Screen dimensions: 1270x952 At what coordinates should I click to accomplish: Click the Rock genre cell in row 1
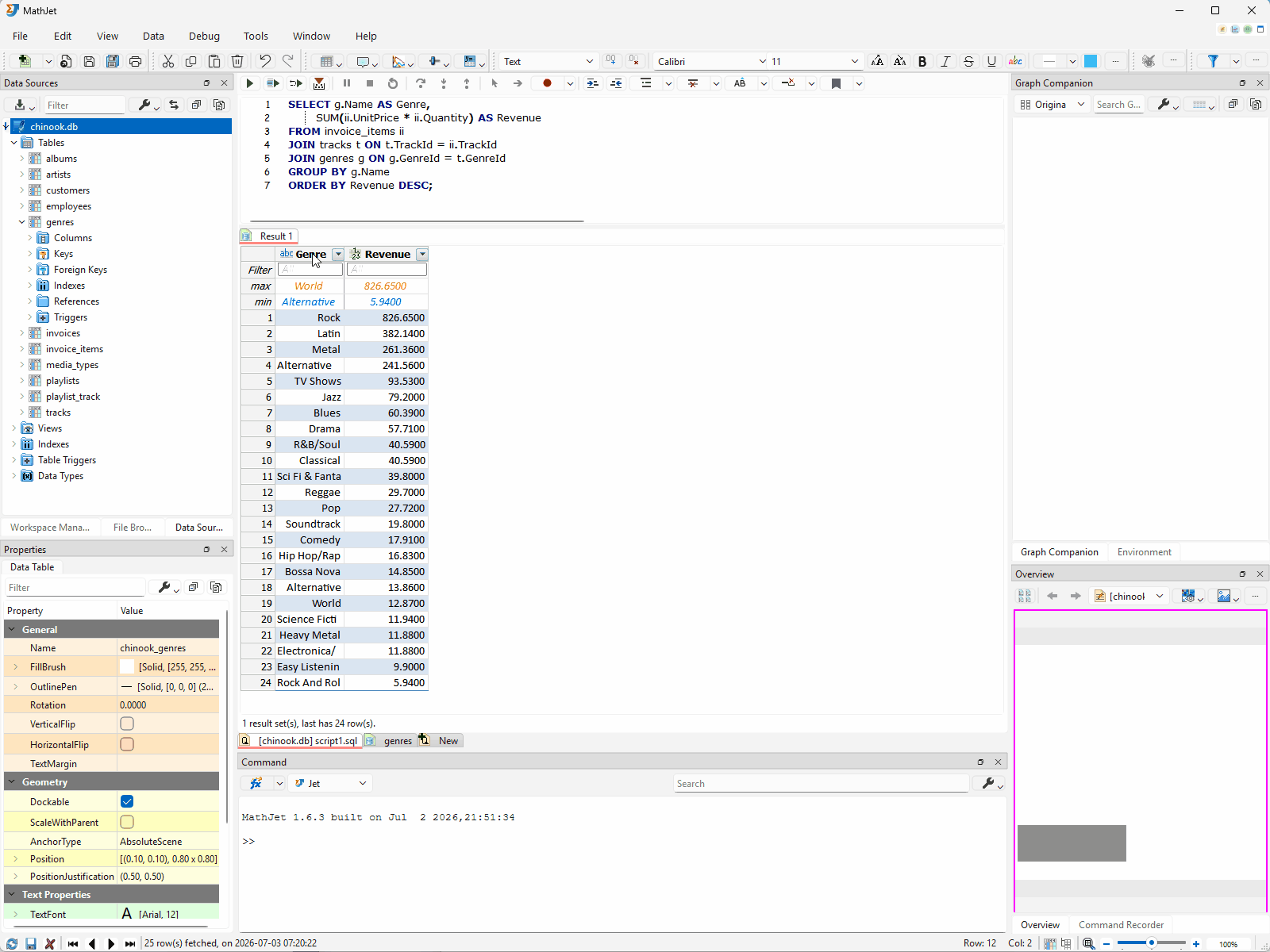click(310, 317)
